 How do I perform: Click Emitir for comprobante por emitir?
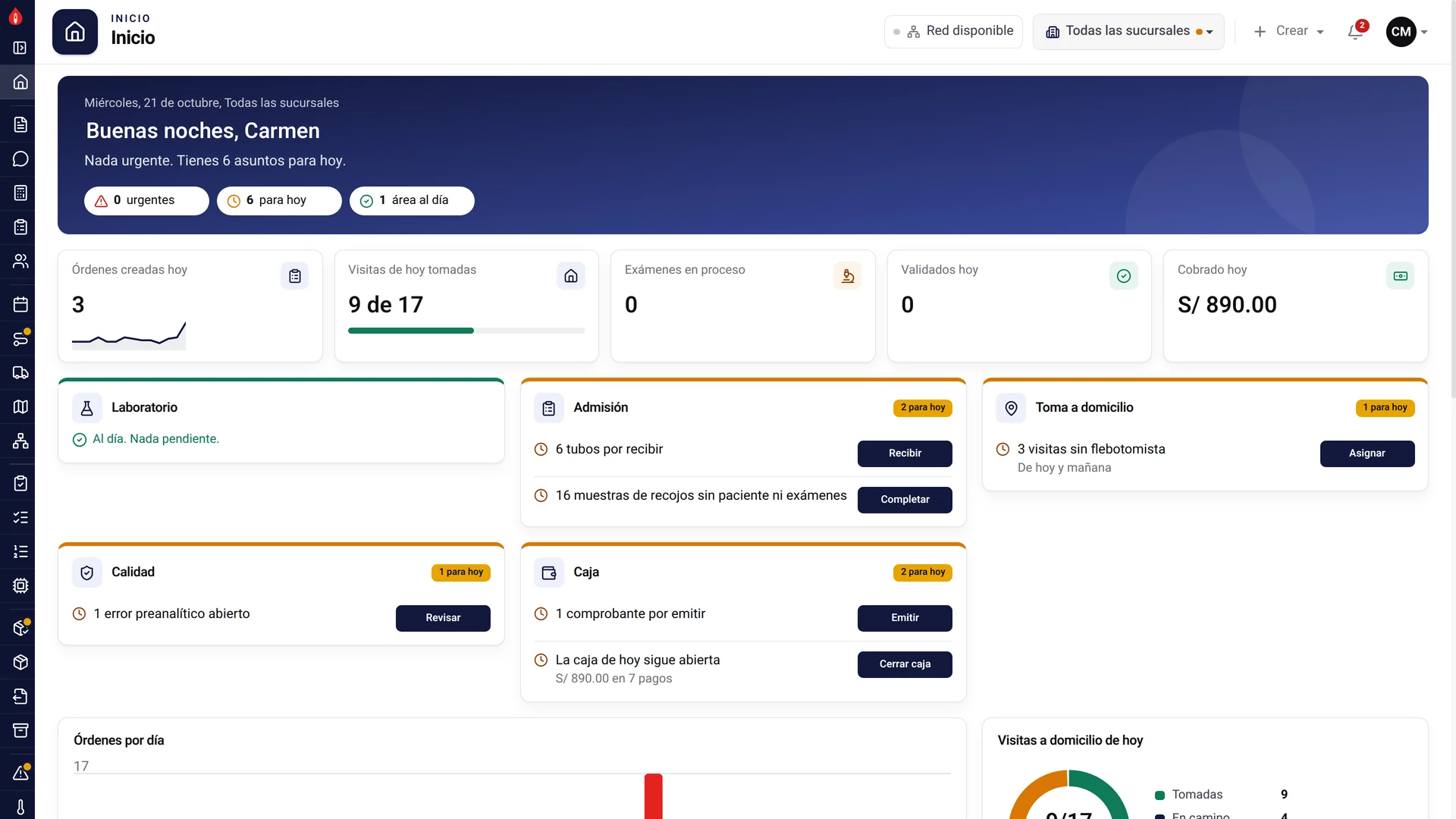pos(905,617)
